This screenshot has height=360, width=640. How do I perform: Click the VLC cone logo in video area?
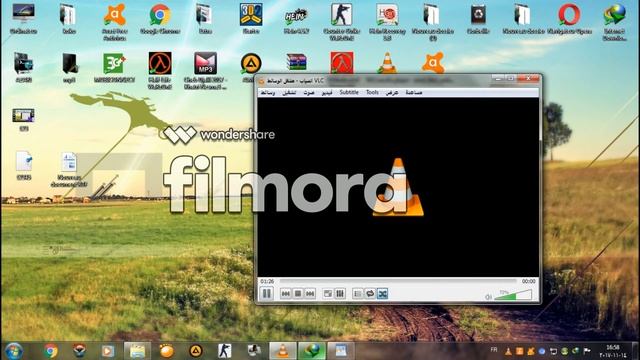point(398,187)
